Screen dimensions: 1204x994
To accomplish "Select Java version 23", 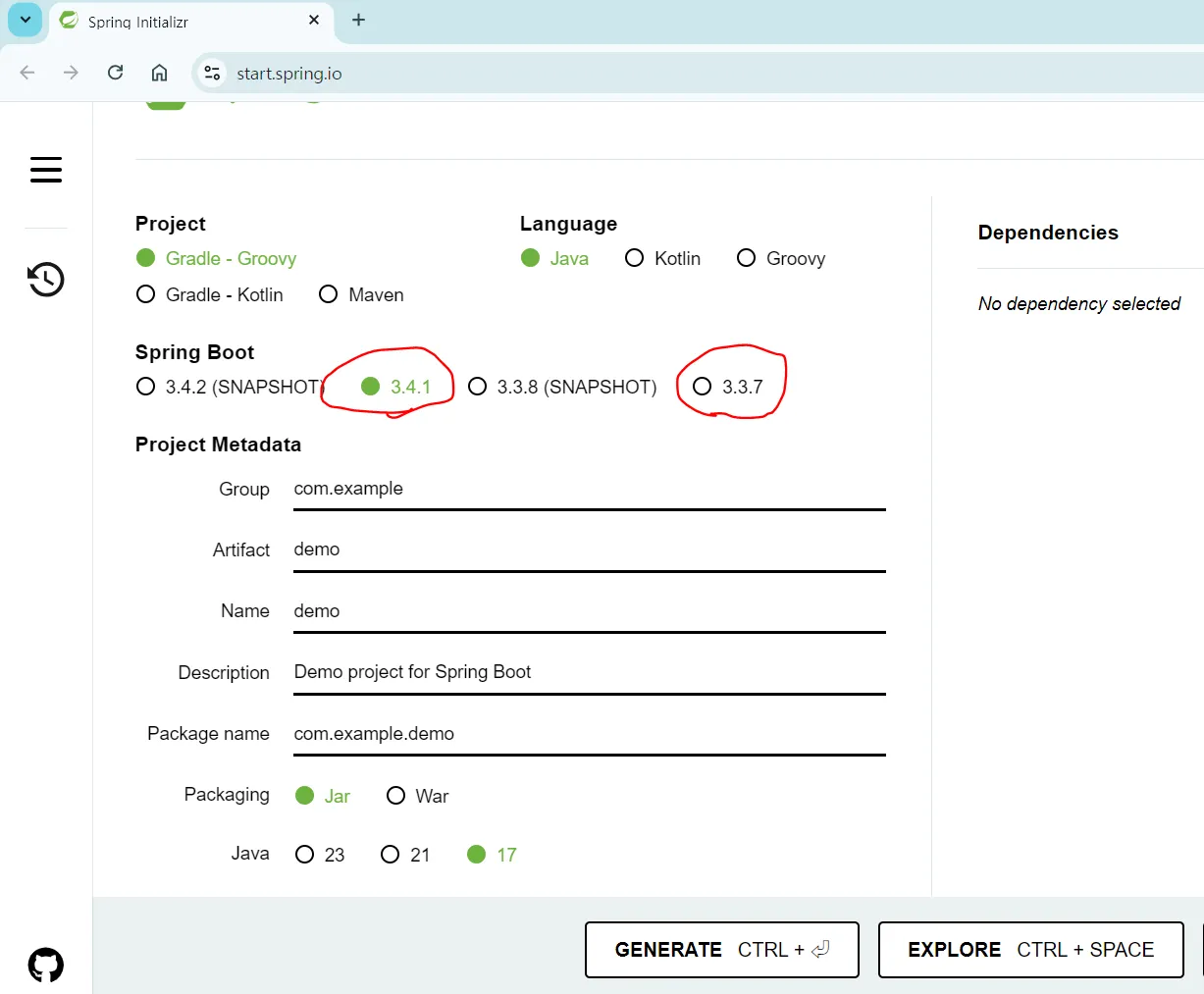I will point(320,855).
